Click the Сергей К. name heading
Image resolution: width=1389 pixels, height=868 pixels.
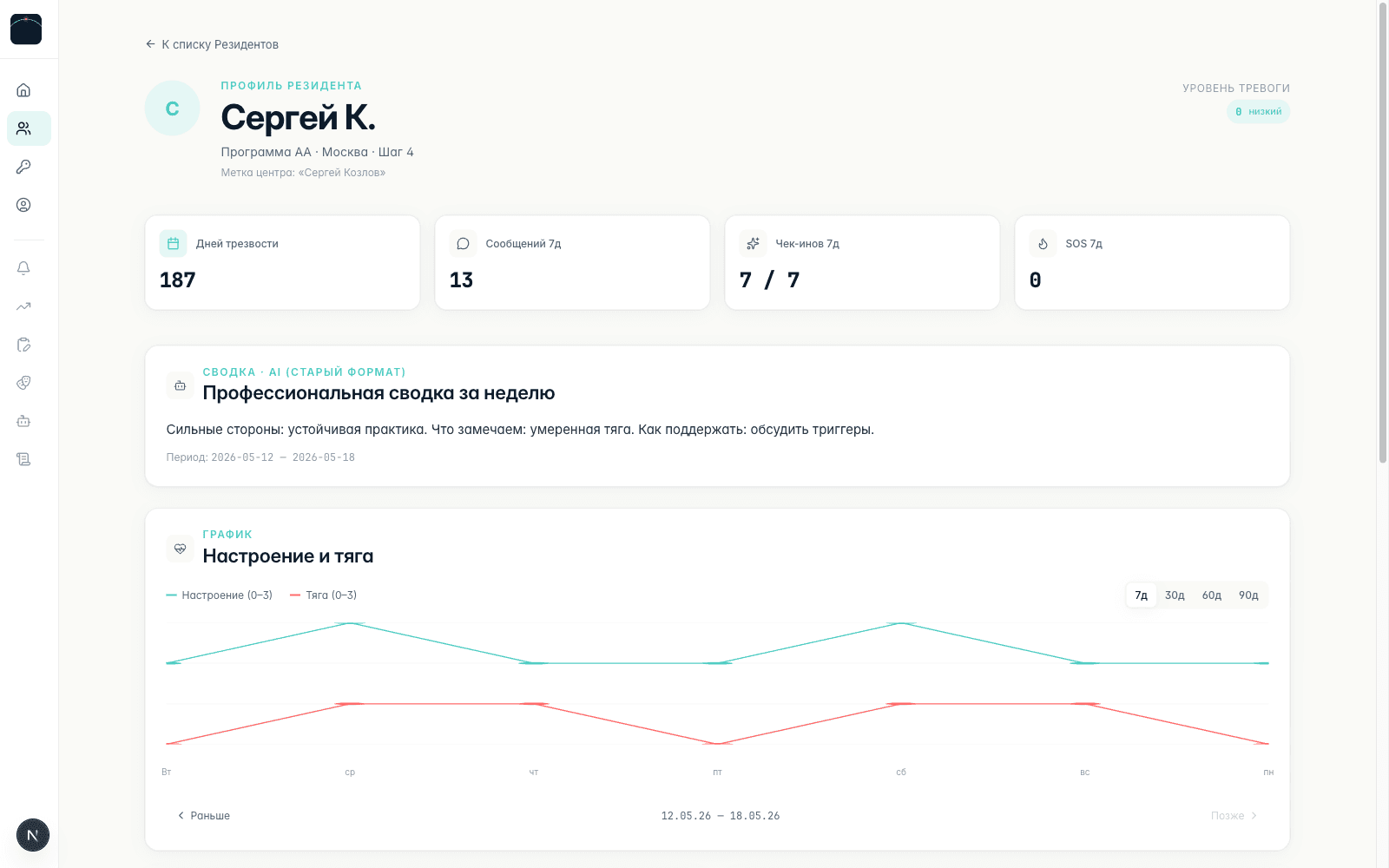(x=298, y=117)
